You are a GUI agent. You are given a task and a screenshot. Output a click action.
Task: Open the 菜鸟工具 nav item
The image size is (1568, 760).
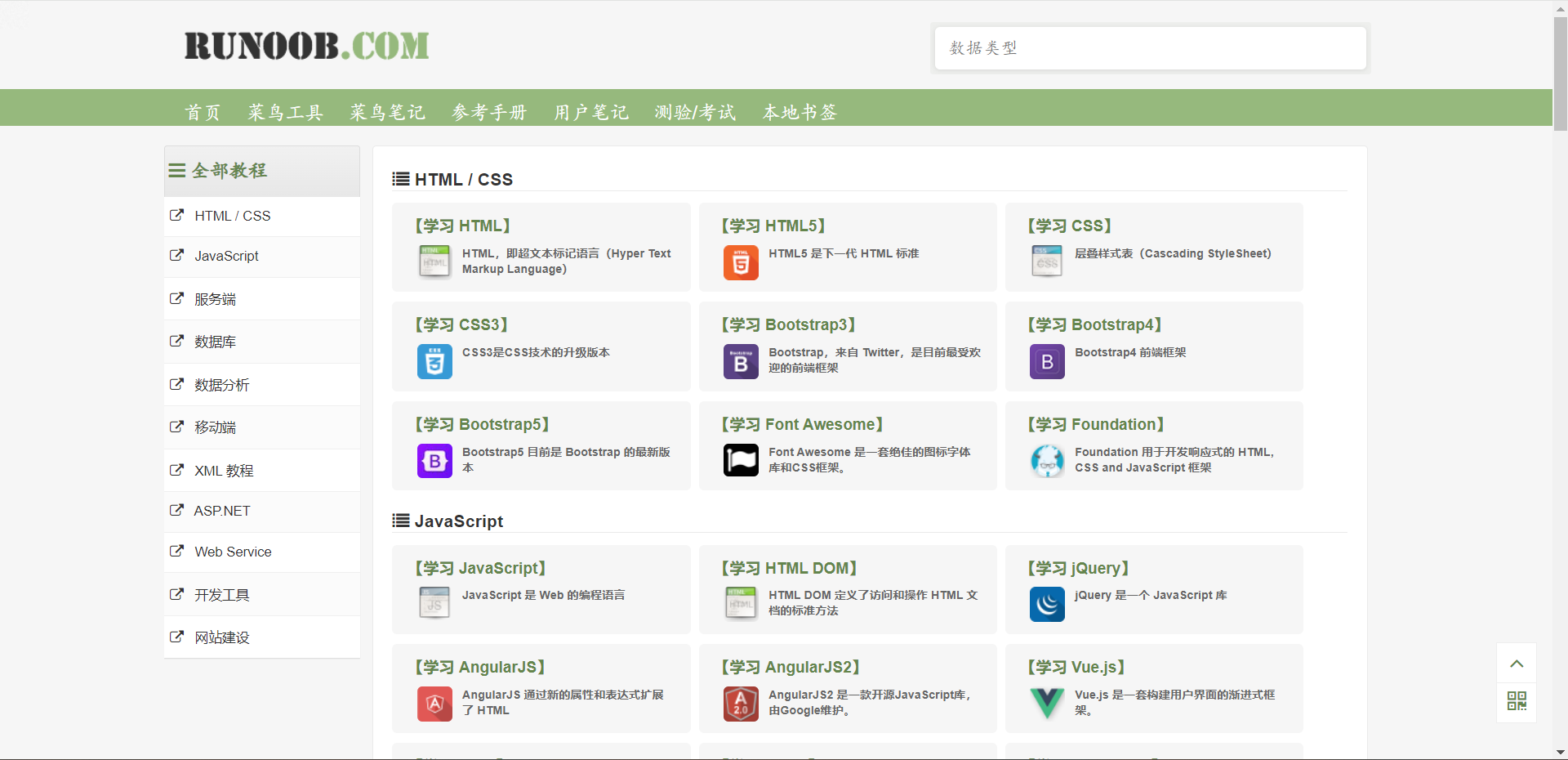[285, 112]
